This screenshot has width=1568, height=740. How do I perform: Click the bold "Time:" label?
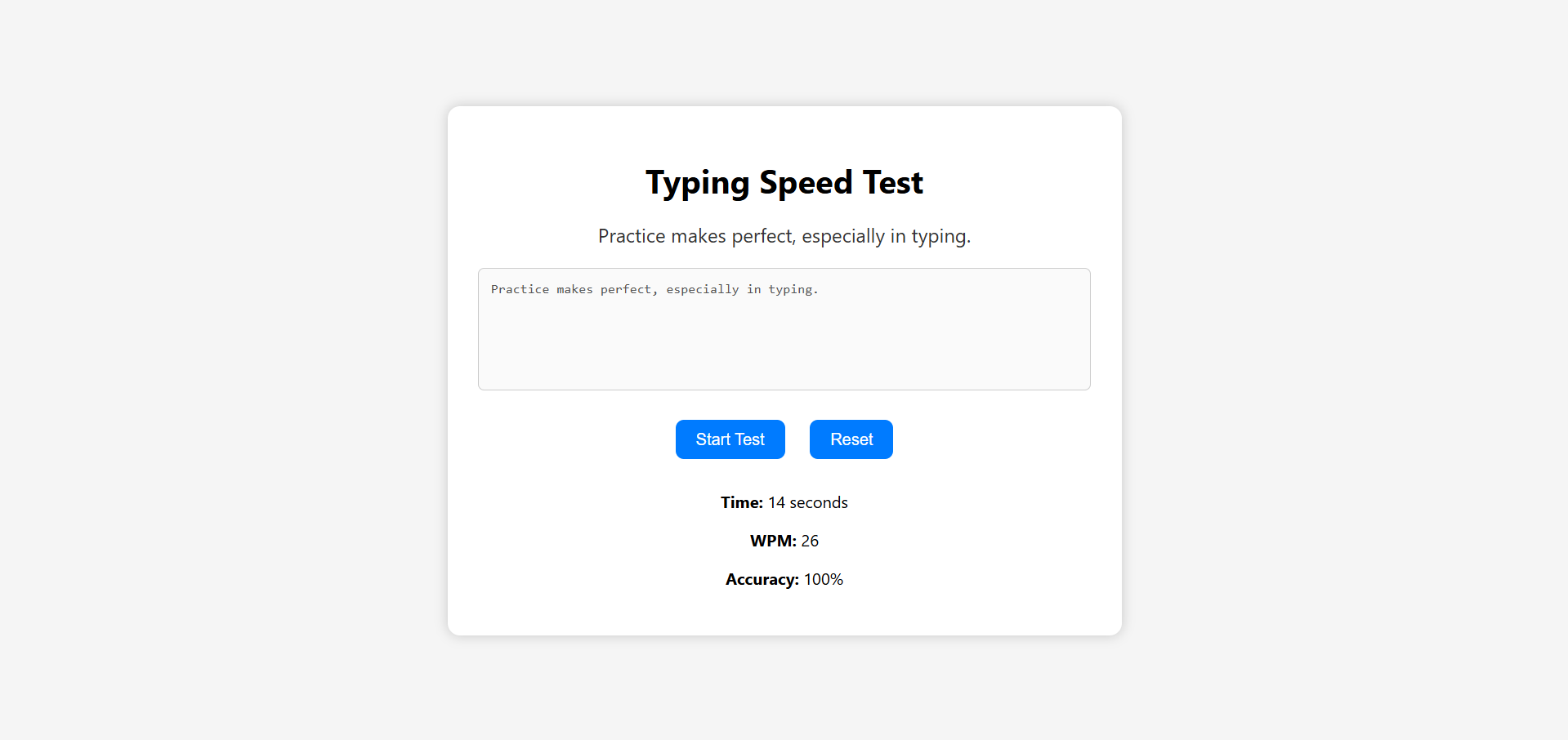click(741, 502)
